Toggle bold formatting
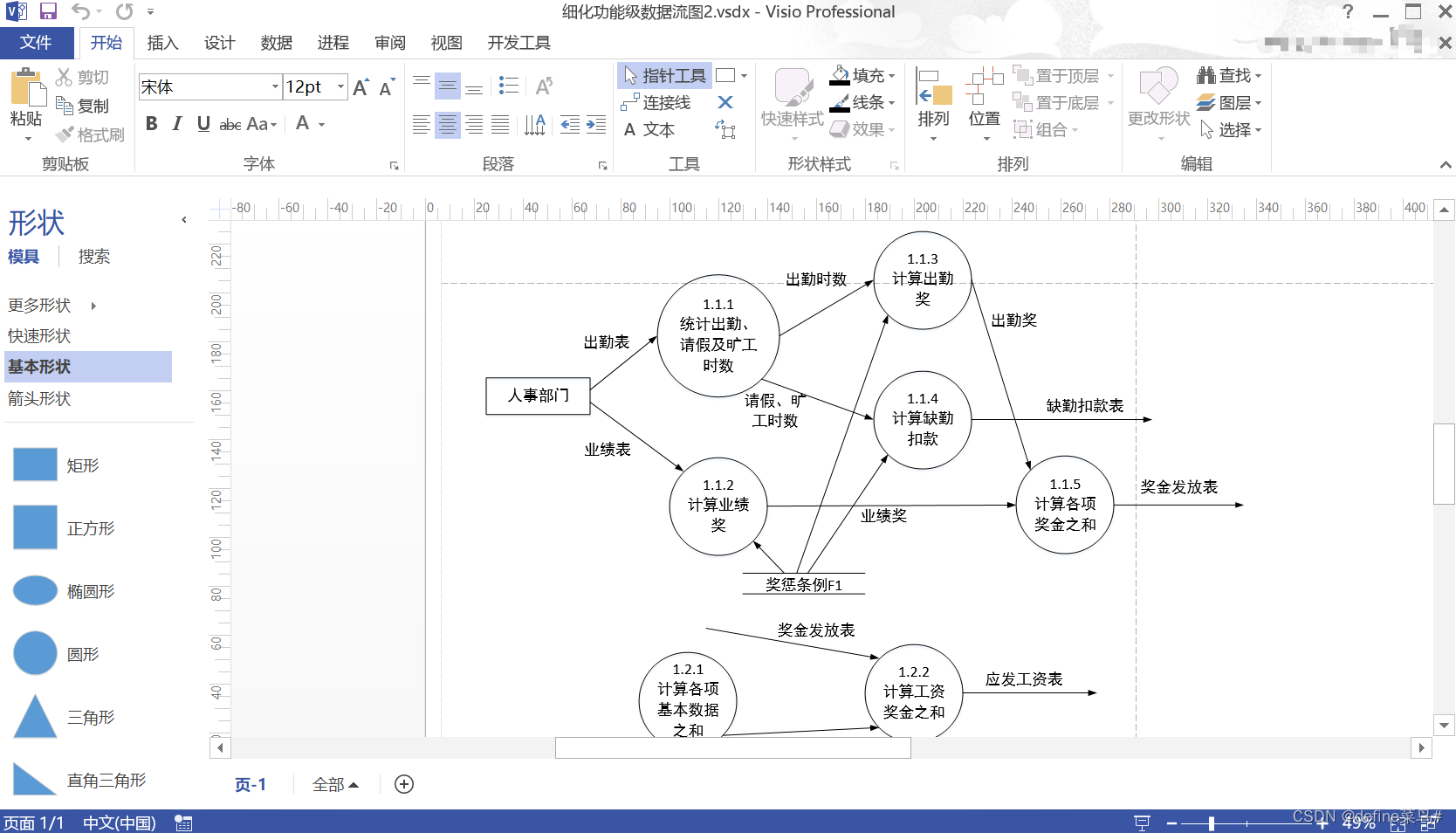The image size is (1456, 833). click(150, 123)
